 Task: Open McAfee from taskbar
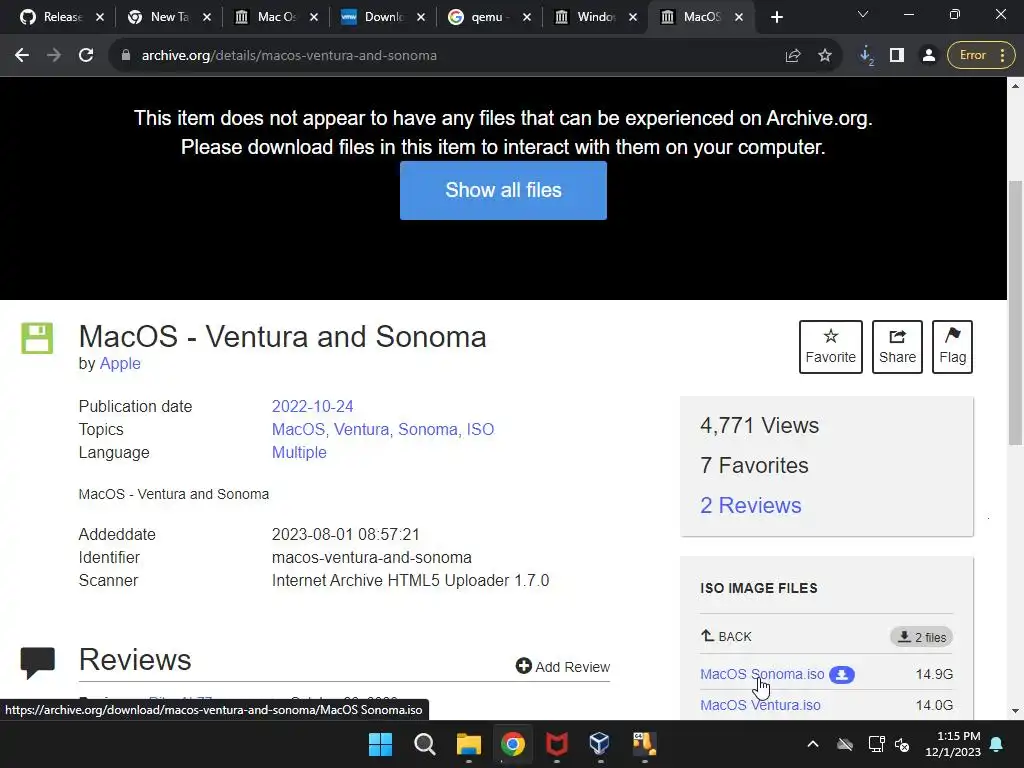[x=556, y=744]
